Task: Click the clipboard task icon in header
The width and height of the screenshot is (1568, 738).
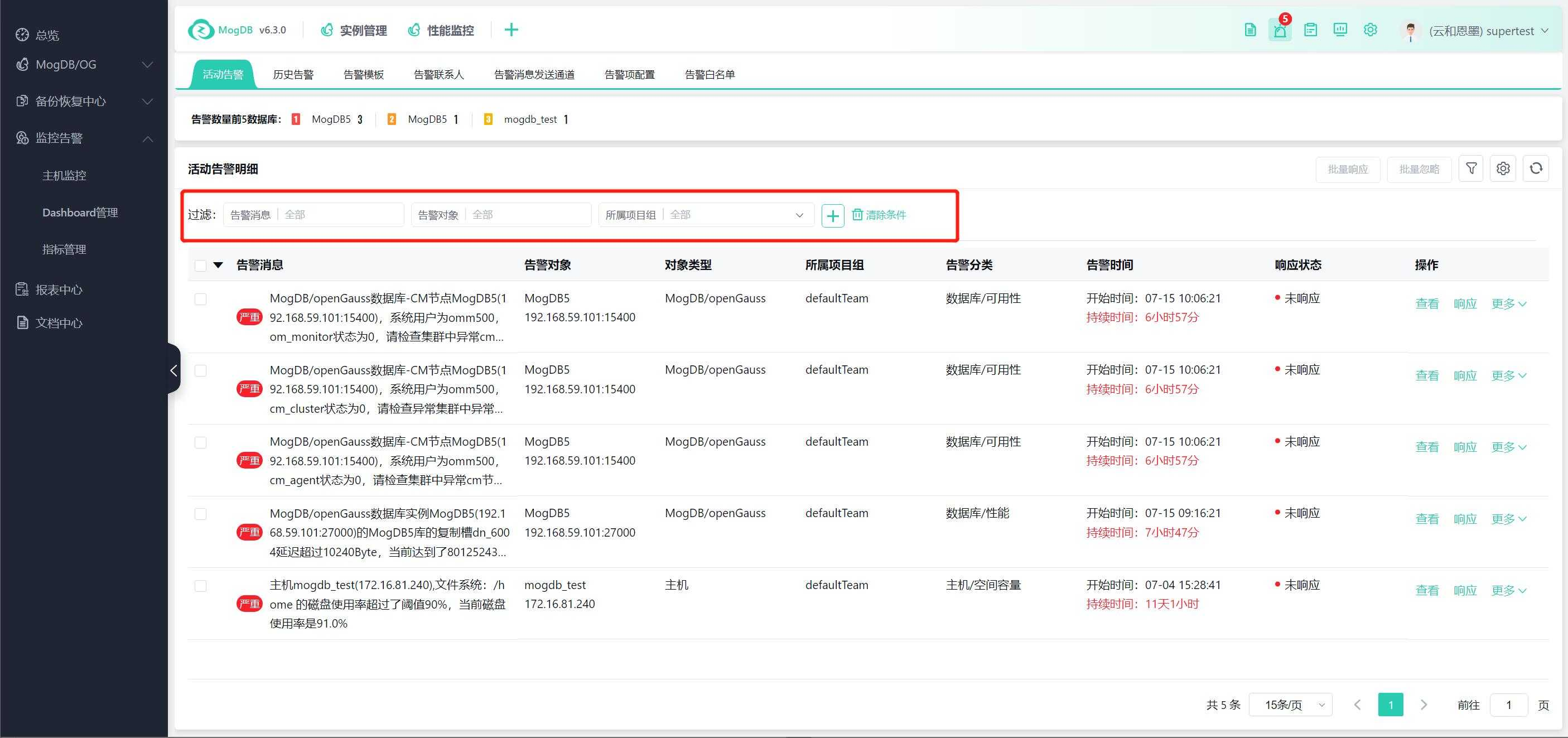Action: (x=1310, y=30)
